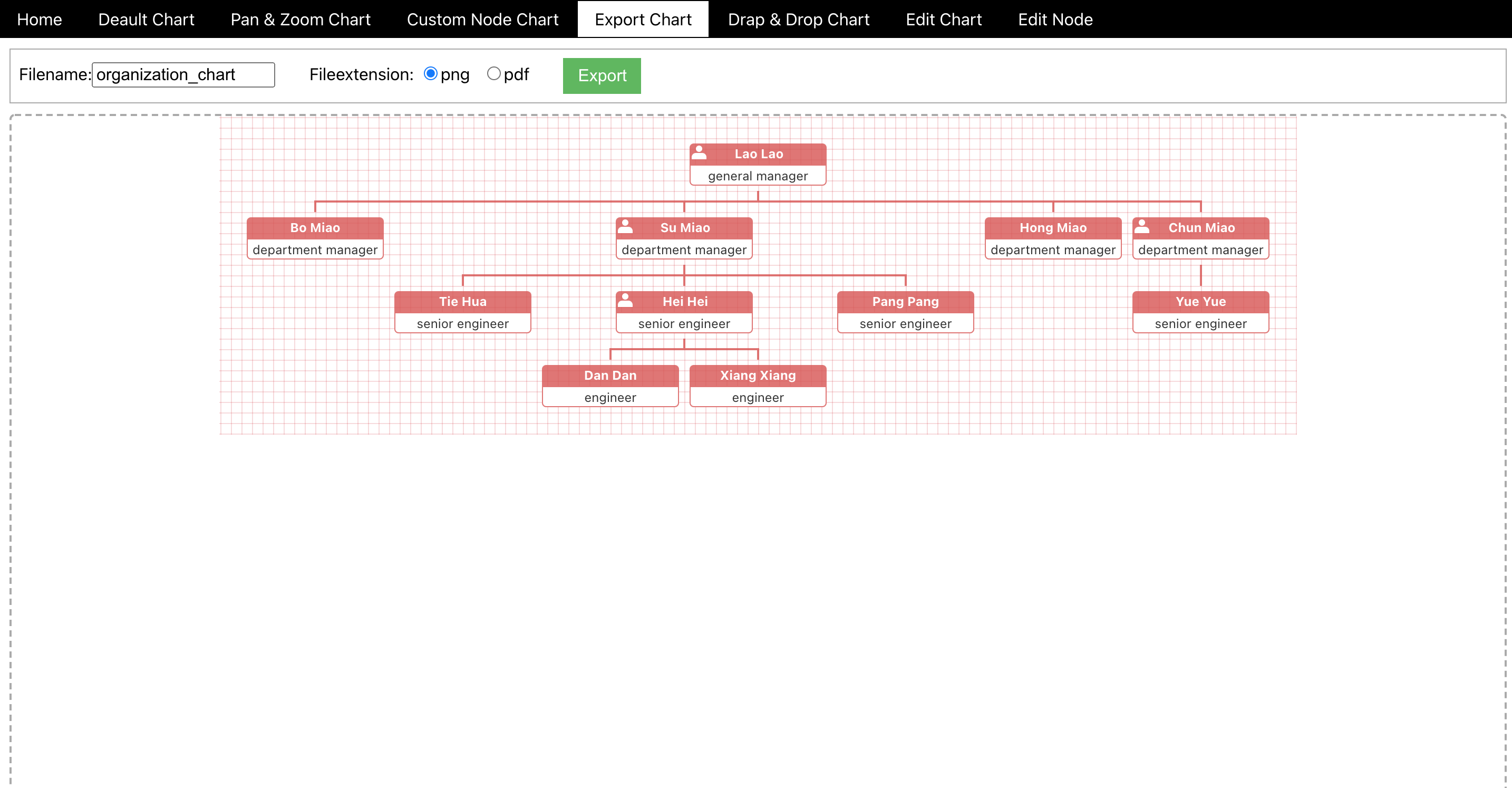1512x788 pixels.
Task: Click the Filename input field
Action: pyautogui.click(x=183, y=75)
